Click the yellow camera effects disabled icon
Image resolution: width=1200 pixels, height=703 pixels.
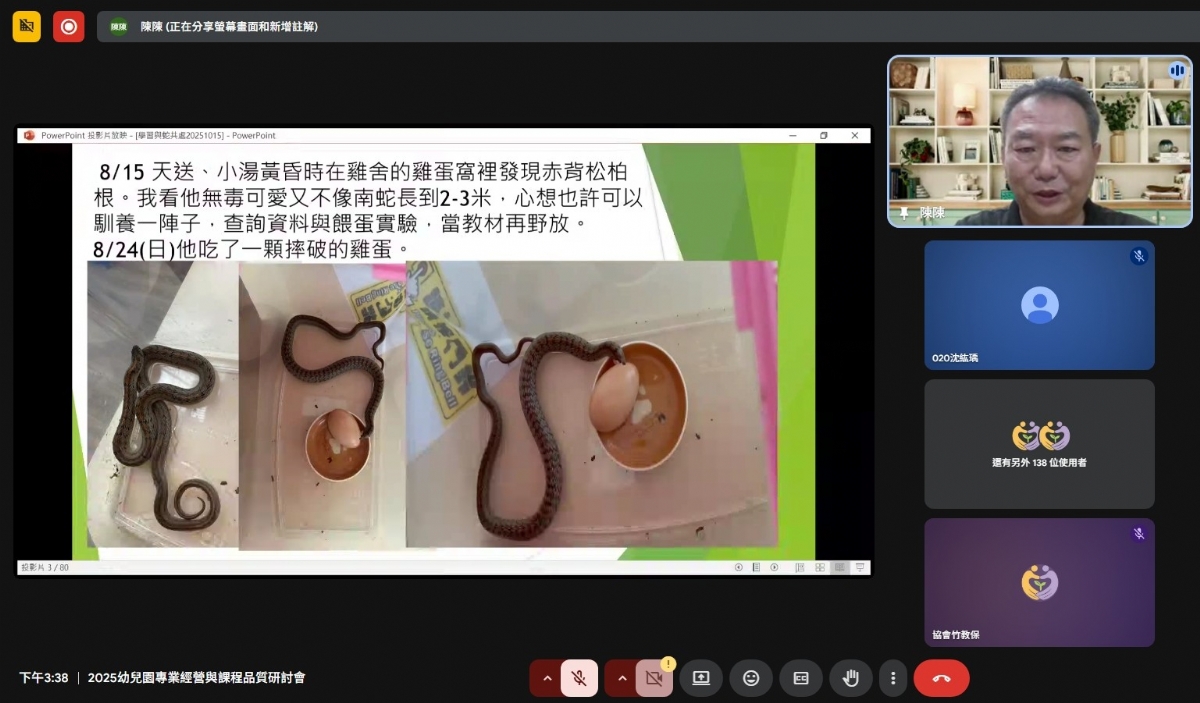26,26
